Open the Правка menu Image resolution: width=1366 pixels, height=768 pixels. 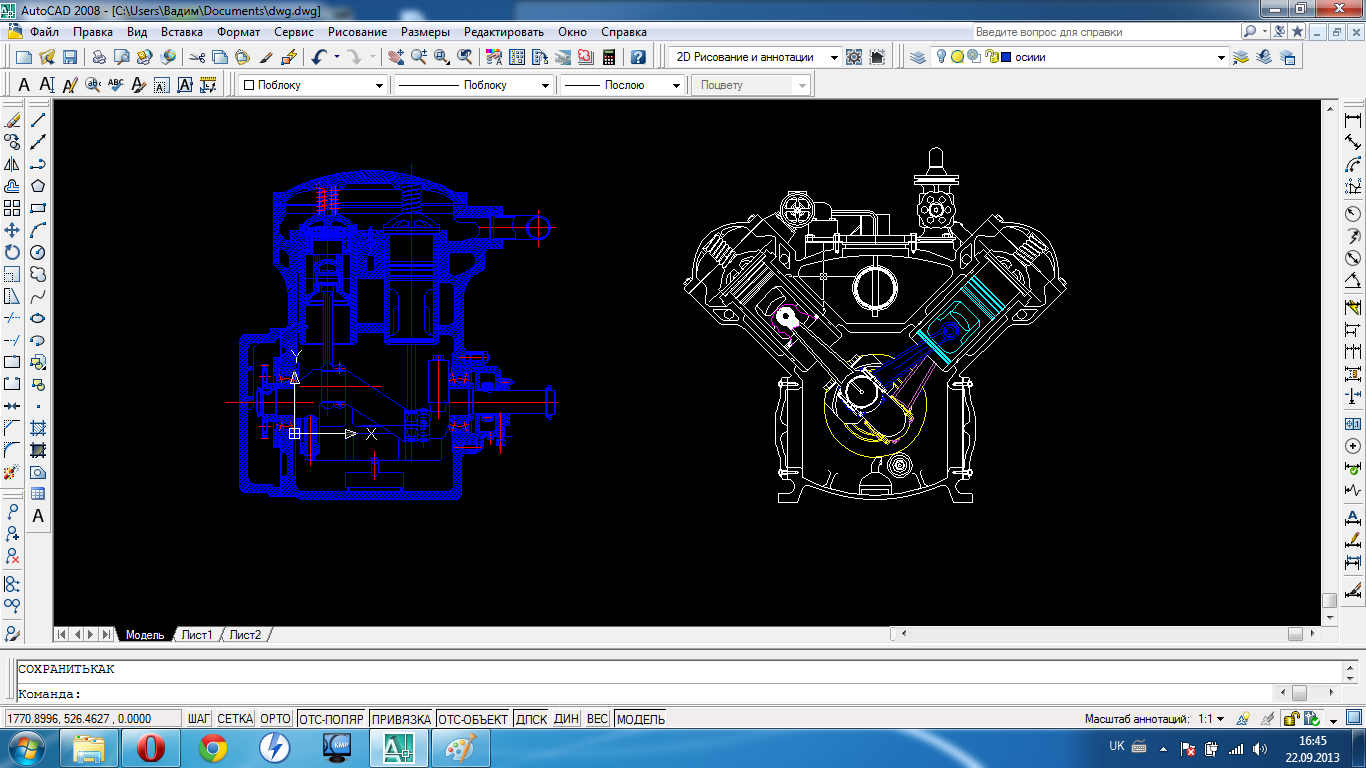93,32
